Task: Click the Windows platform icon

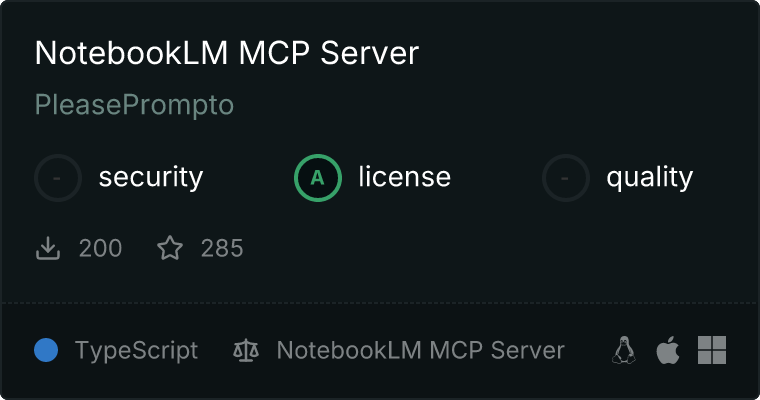Action: coord(712,350)
